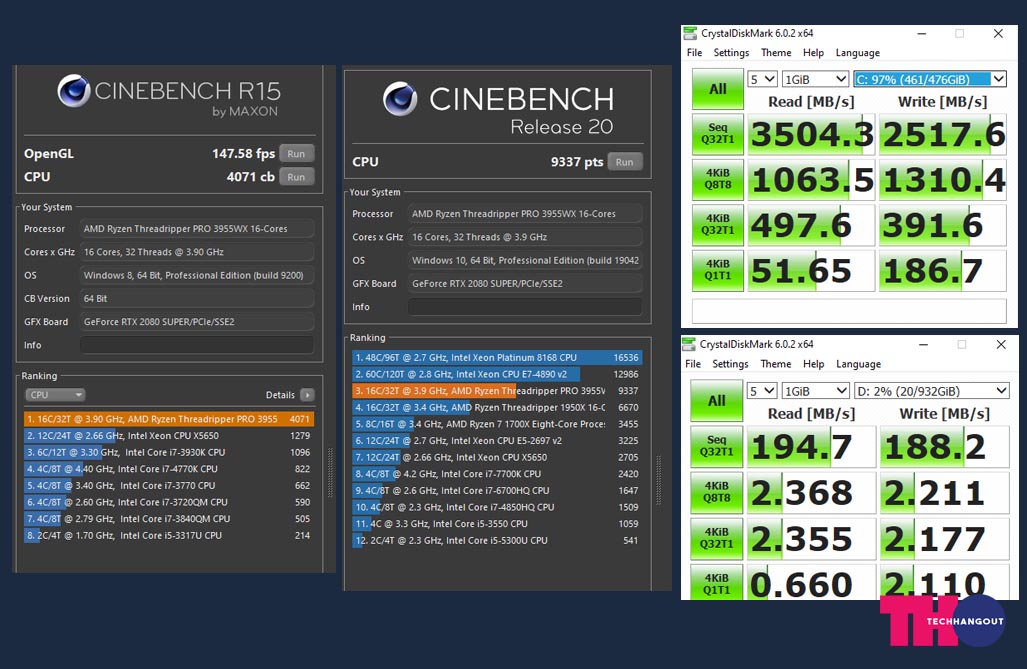The height and width of the screenshot is (669, 1027).
Task: Open Help menu in bottom CrystalDiskMark window
Action: point(813,364)
